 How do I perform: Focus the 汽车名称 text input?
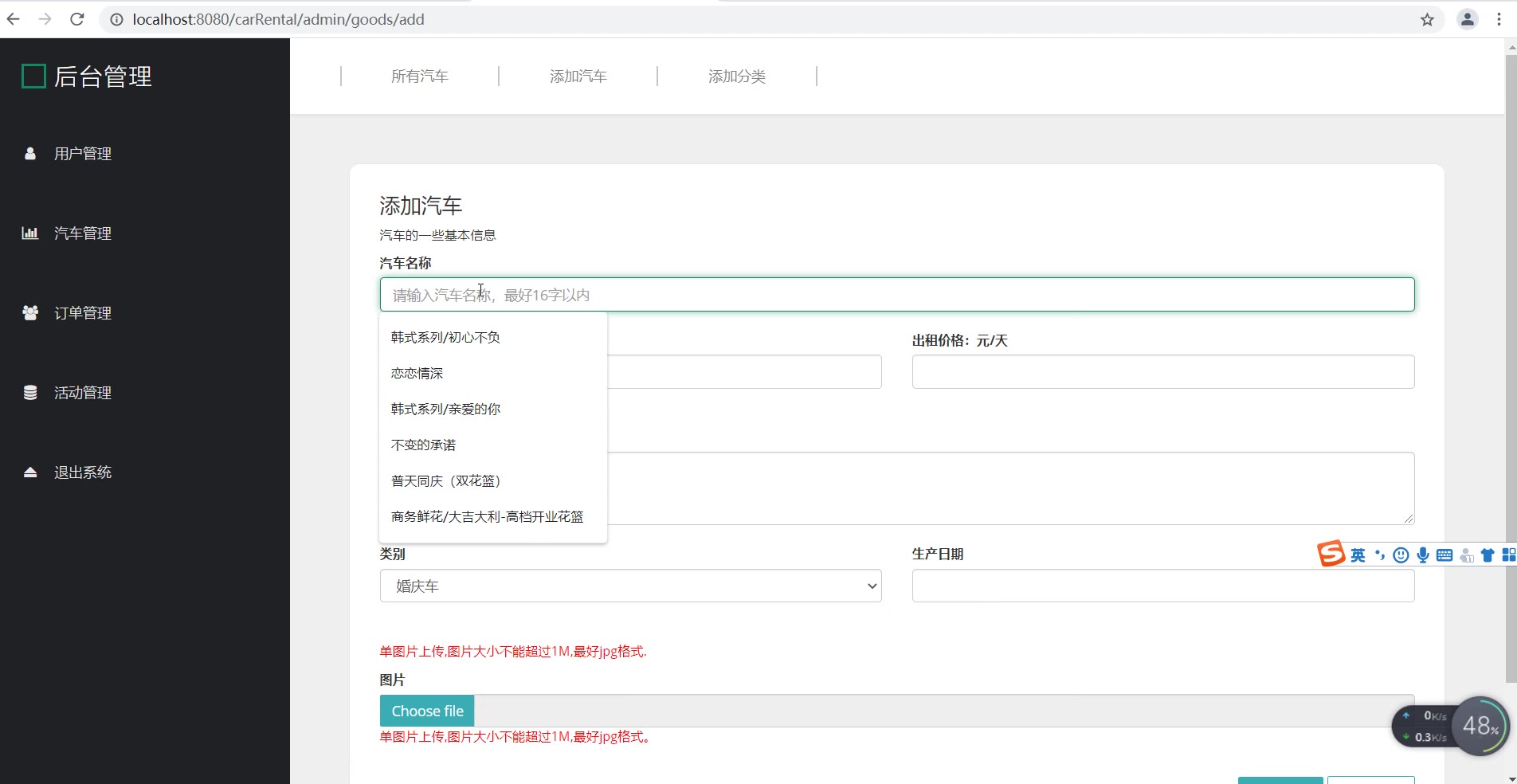[896, 295]
